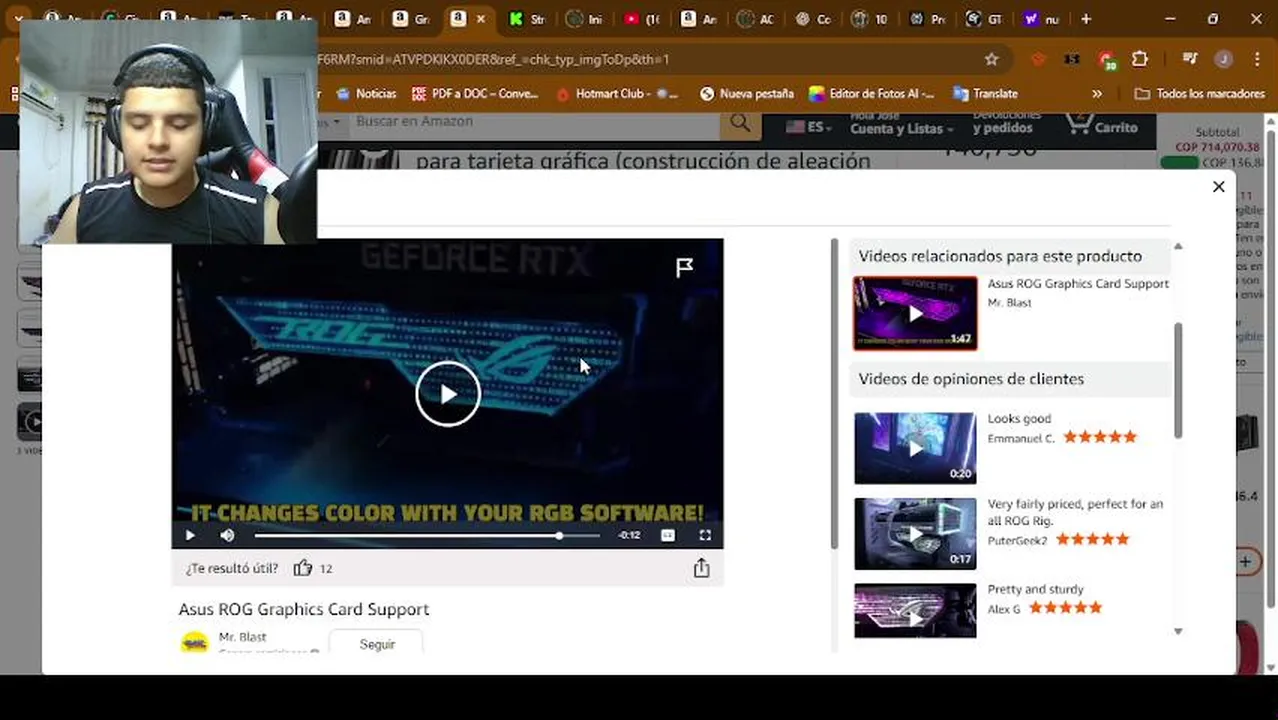Viewport: 1278px width, 720px height.
Task: Switch to the purple 'nu' tab
Action: (x=1041, y=19)
